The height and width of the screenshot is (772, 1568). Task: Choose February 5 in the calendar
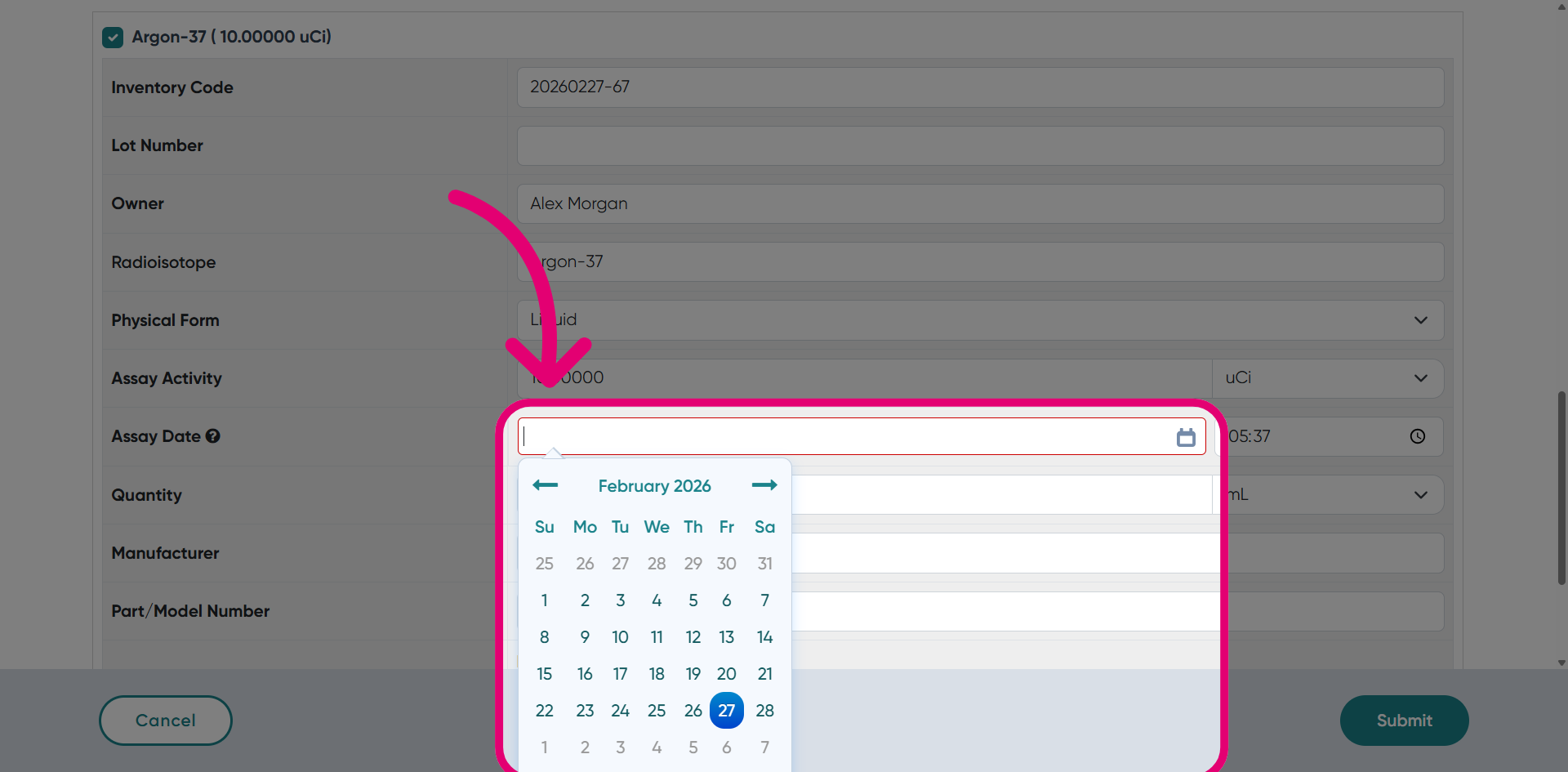(693, 600)
